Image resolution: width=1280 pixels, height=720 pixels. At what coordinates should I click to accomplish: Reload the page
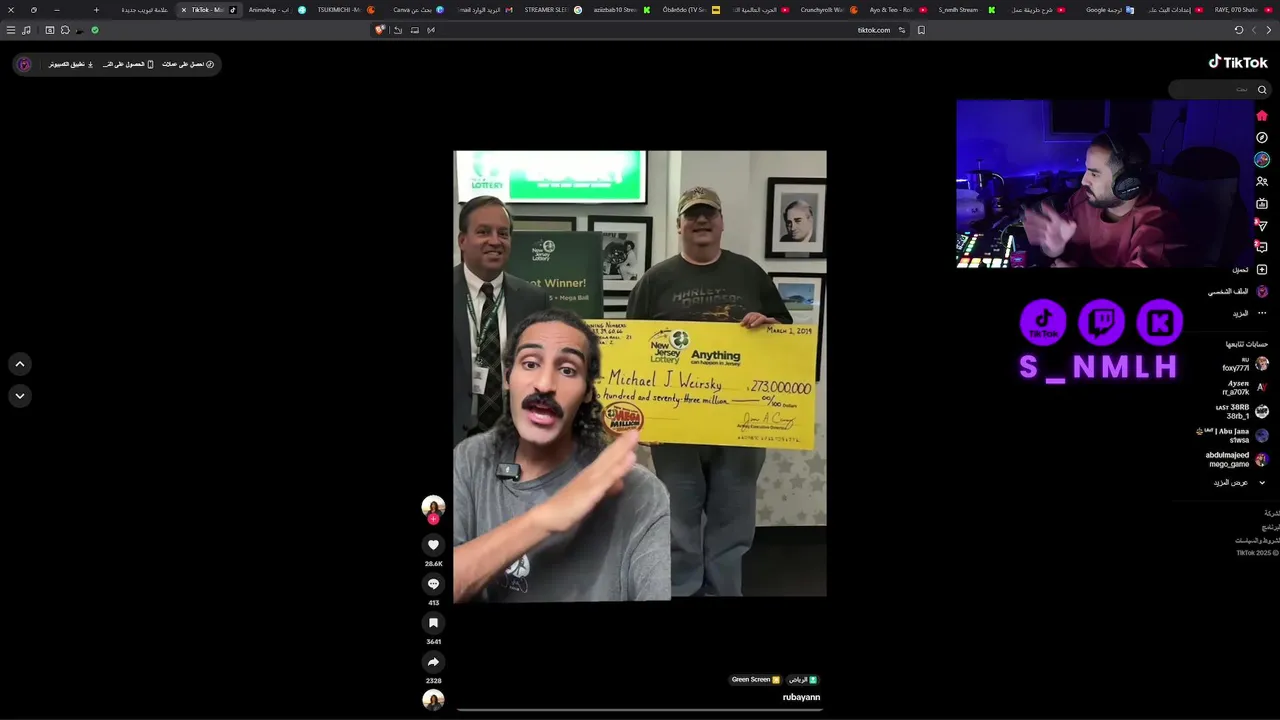tap(1238, 30)
